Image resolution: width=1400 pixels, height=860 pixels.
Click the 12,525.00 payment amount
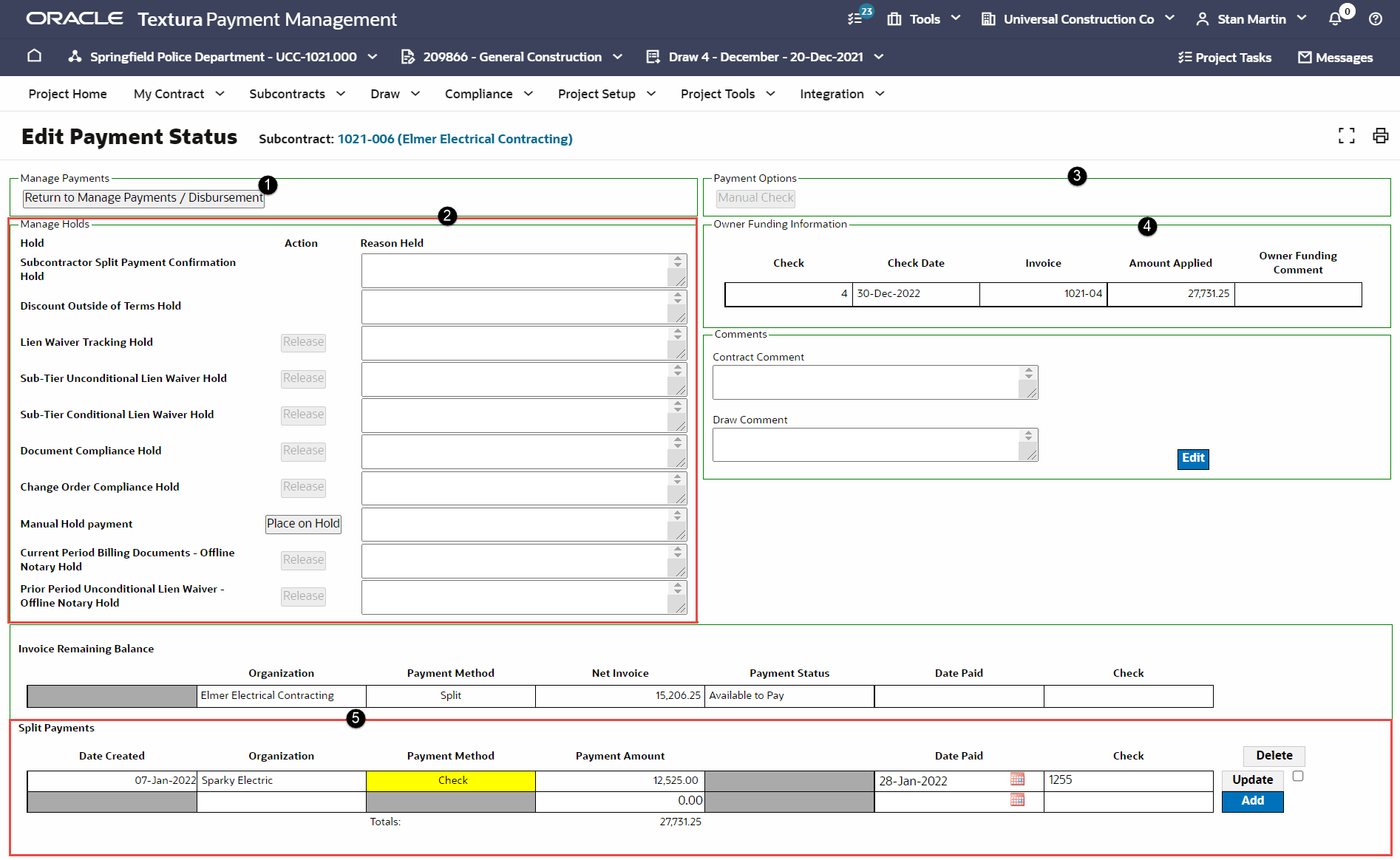coord(676,781)
